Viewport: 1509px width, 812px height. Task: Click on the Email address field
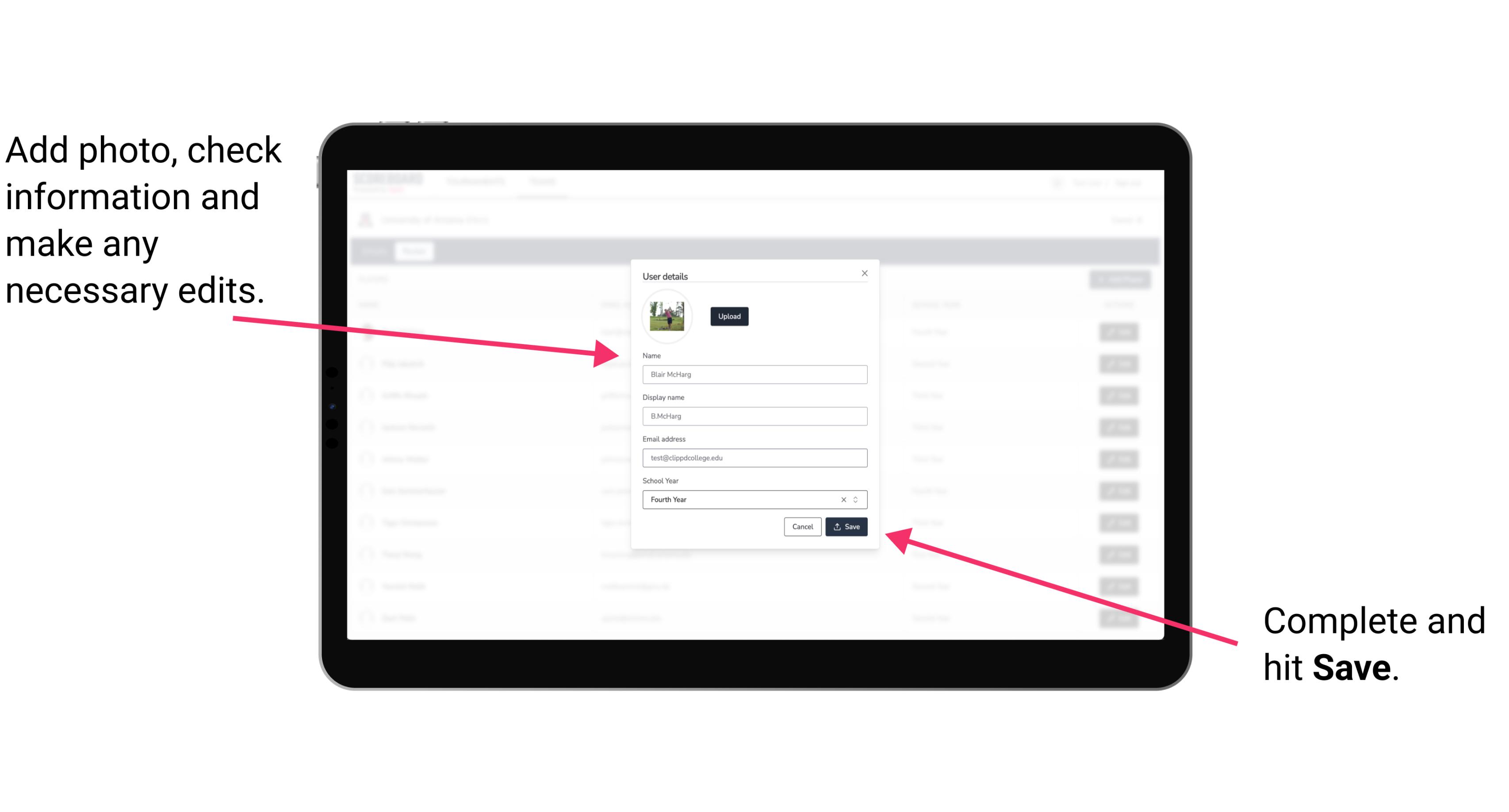coord(754,458)
